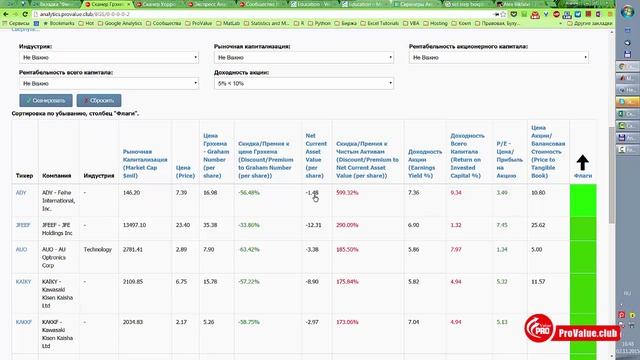Expand the Рентабельность акционерного капитала dropdown
This screenshot has width=640, height=360.
pos(499,58)
